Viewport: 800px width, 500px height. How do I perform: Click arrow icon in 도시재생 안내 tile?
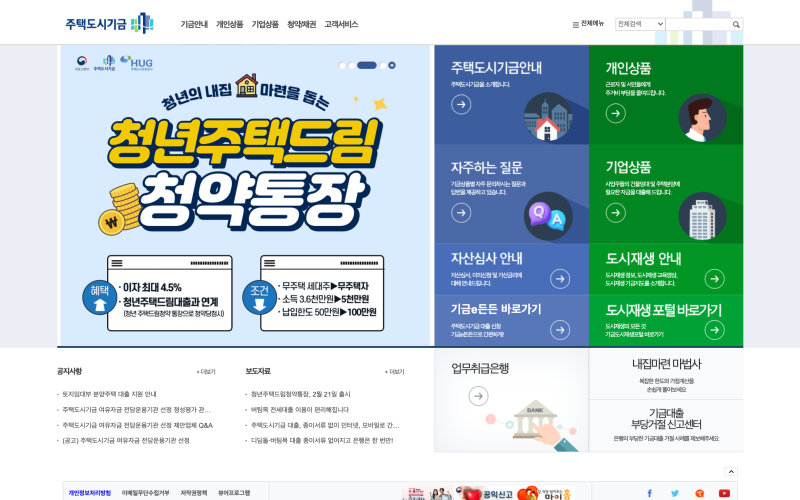(714, 279)
